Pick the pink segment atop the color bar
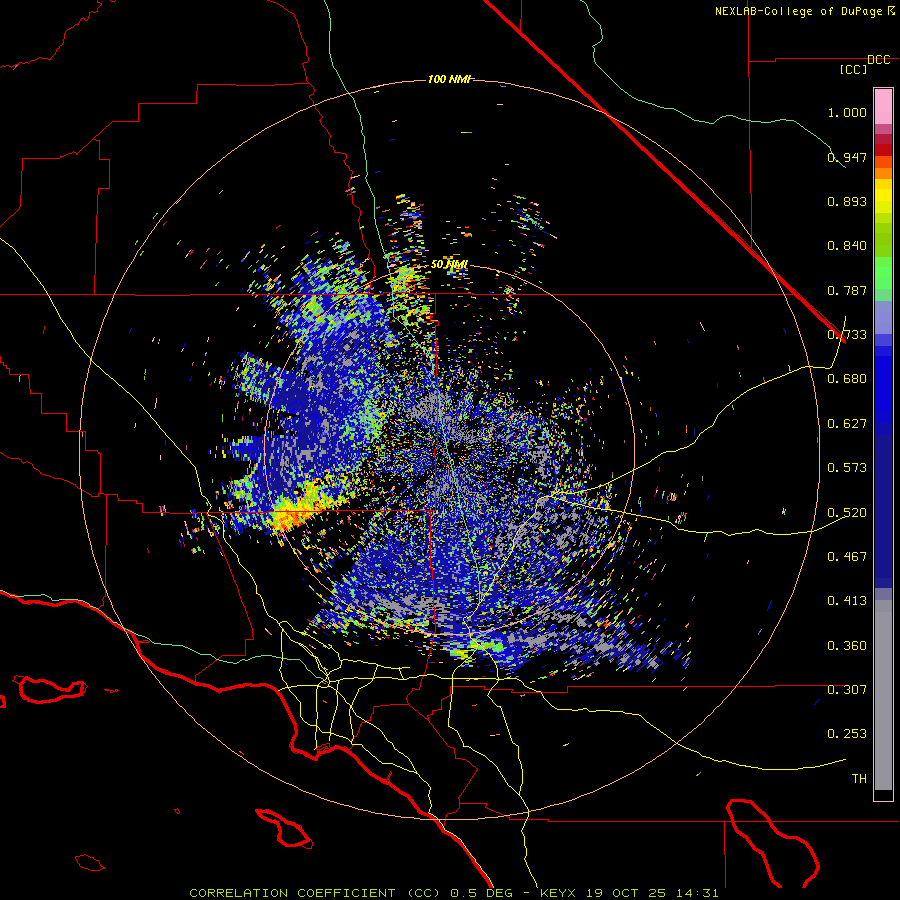This screenshot has width=900, height=900. point(883,106)
